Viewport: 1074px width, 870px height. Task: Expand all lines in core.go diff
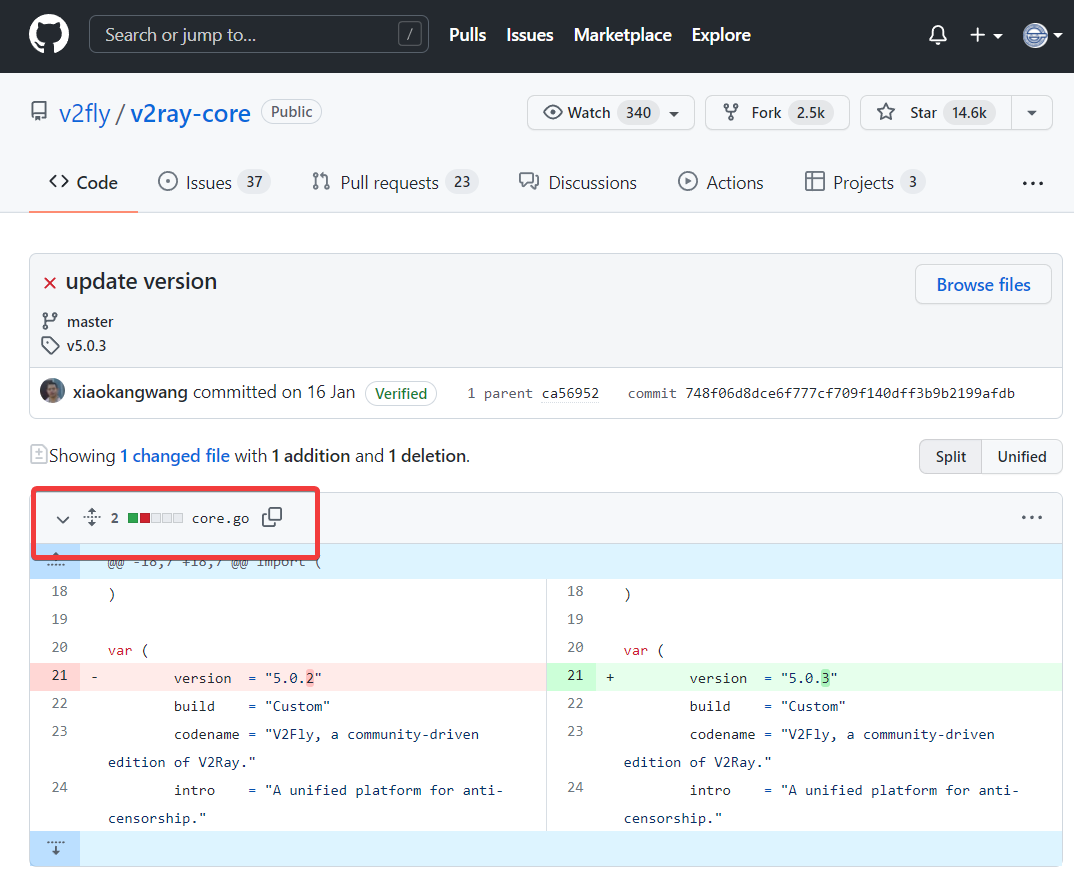92,518
